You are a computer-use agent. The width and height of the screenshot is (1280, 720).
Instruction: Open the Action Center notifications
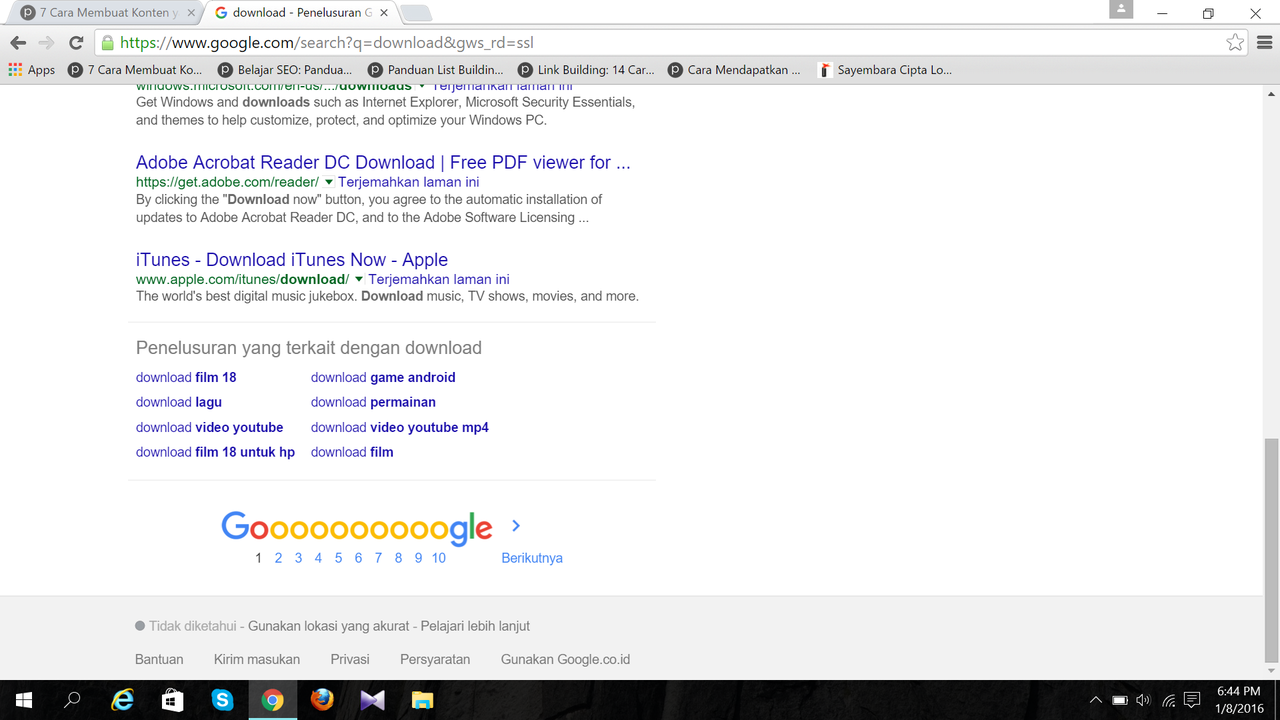point(1192,700)
